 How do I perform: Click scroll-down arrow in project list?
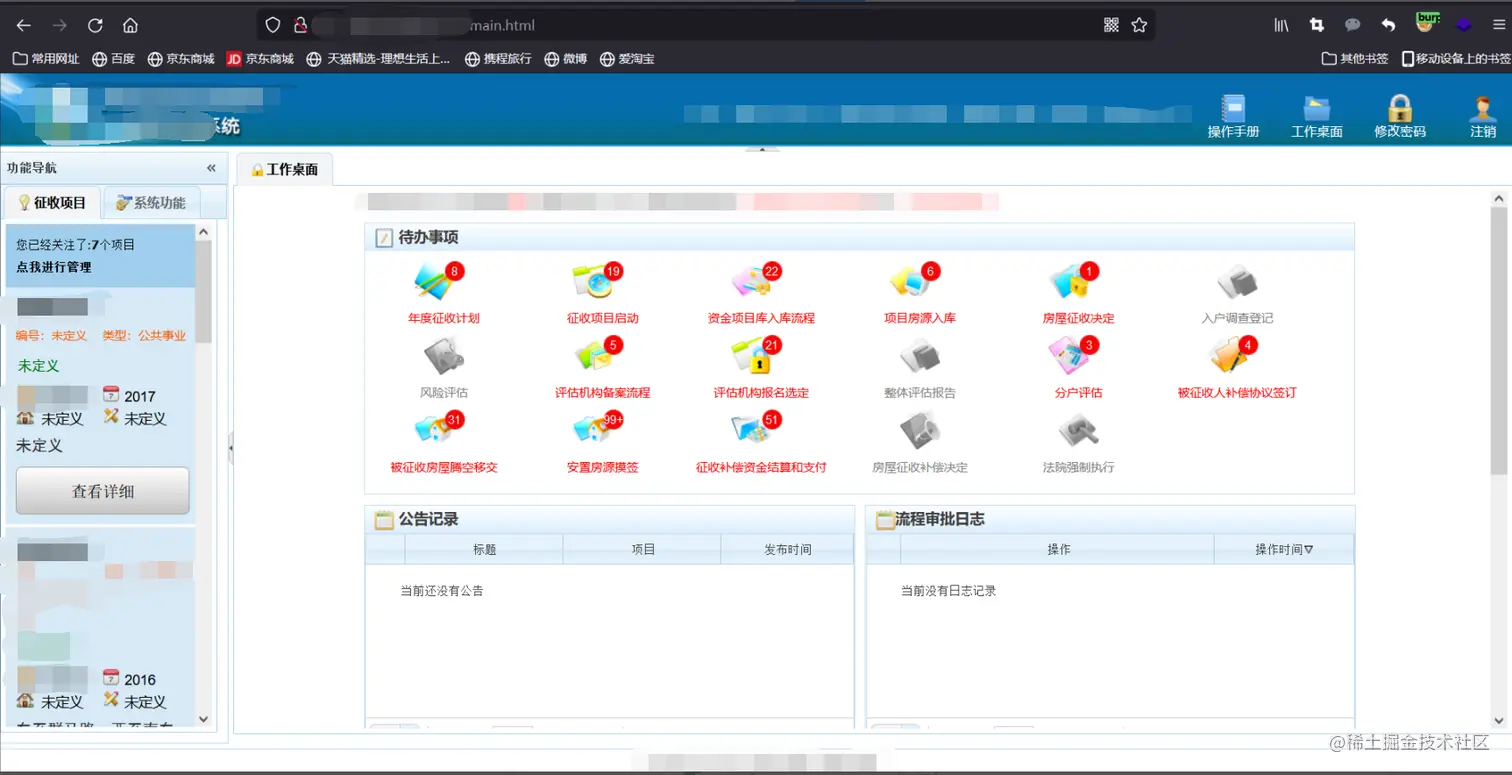203,718
